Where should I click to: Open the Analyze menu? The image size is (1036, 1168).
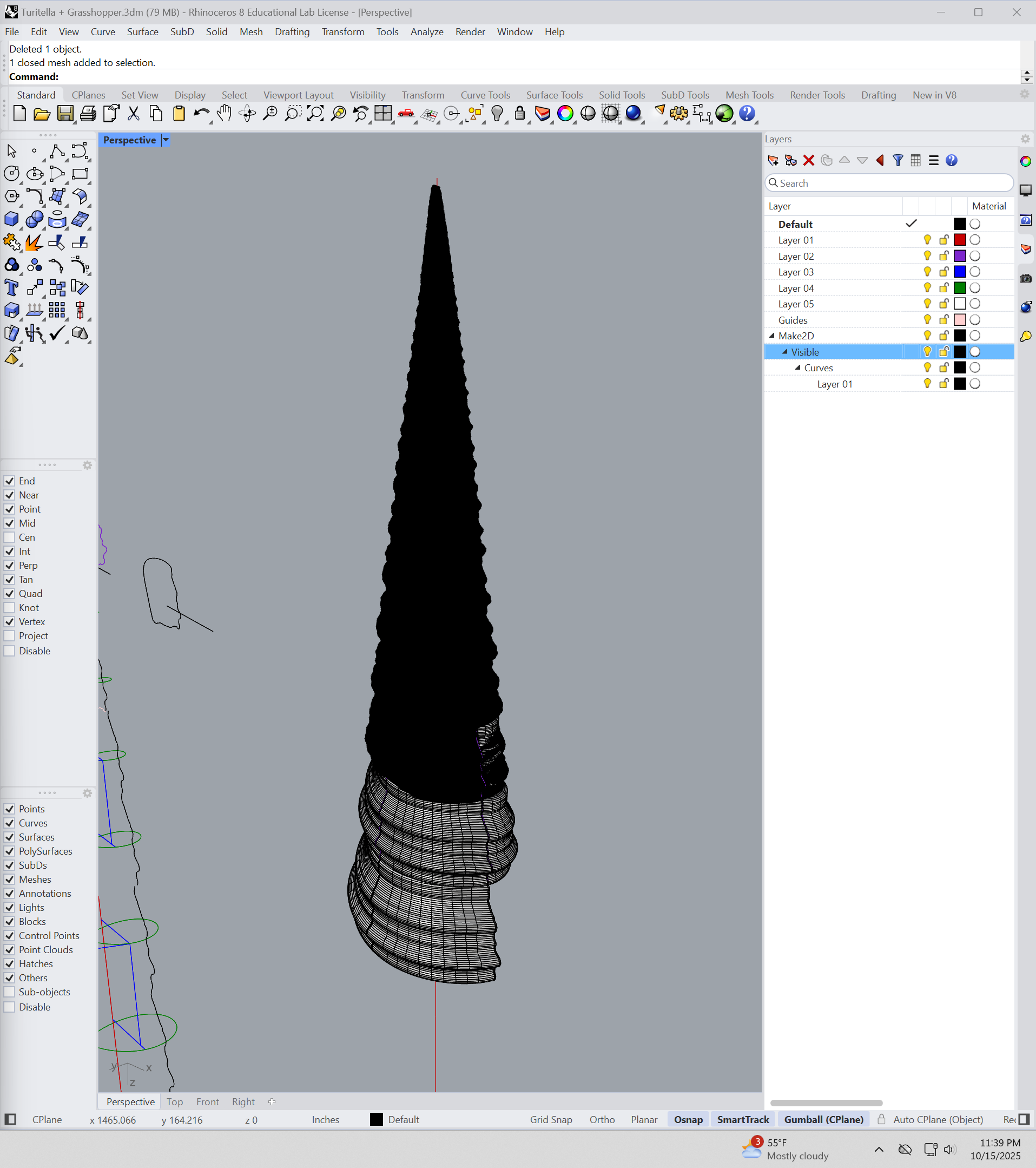[x=426, y=32]
